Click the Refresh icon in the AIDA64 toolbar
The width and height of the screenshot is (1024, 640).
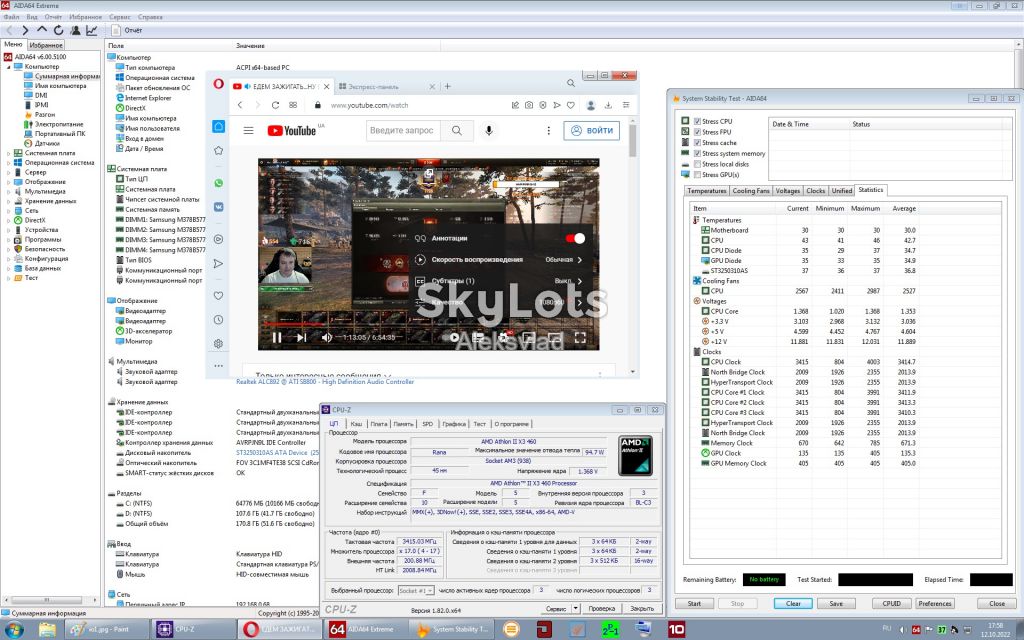58,30
